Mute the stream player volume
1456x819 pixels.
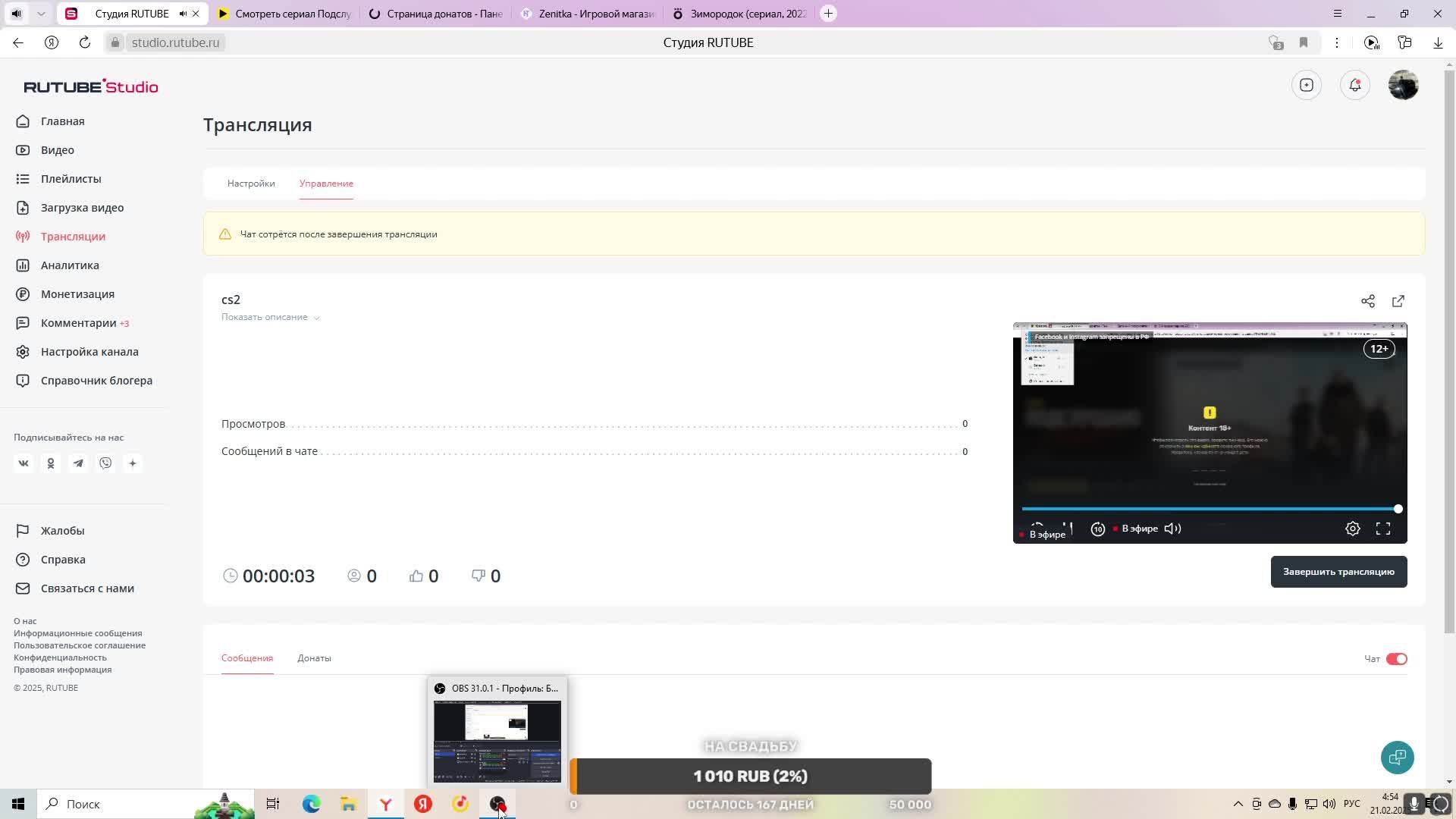click(x=1172, y=529)
